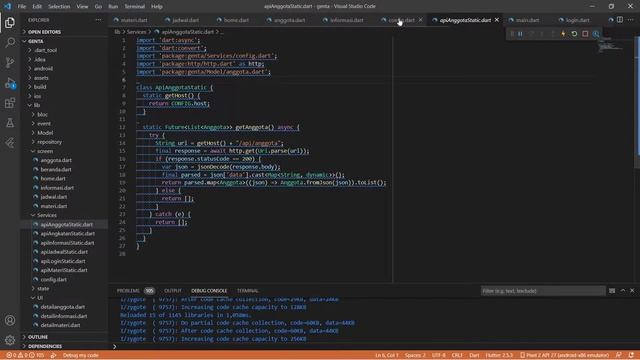Open the Manage gear icon
This screenshot has height=360, width=640.
point(10,340)
